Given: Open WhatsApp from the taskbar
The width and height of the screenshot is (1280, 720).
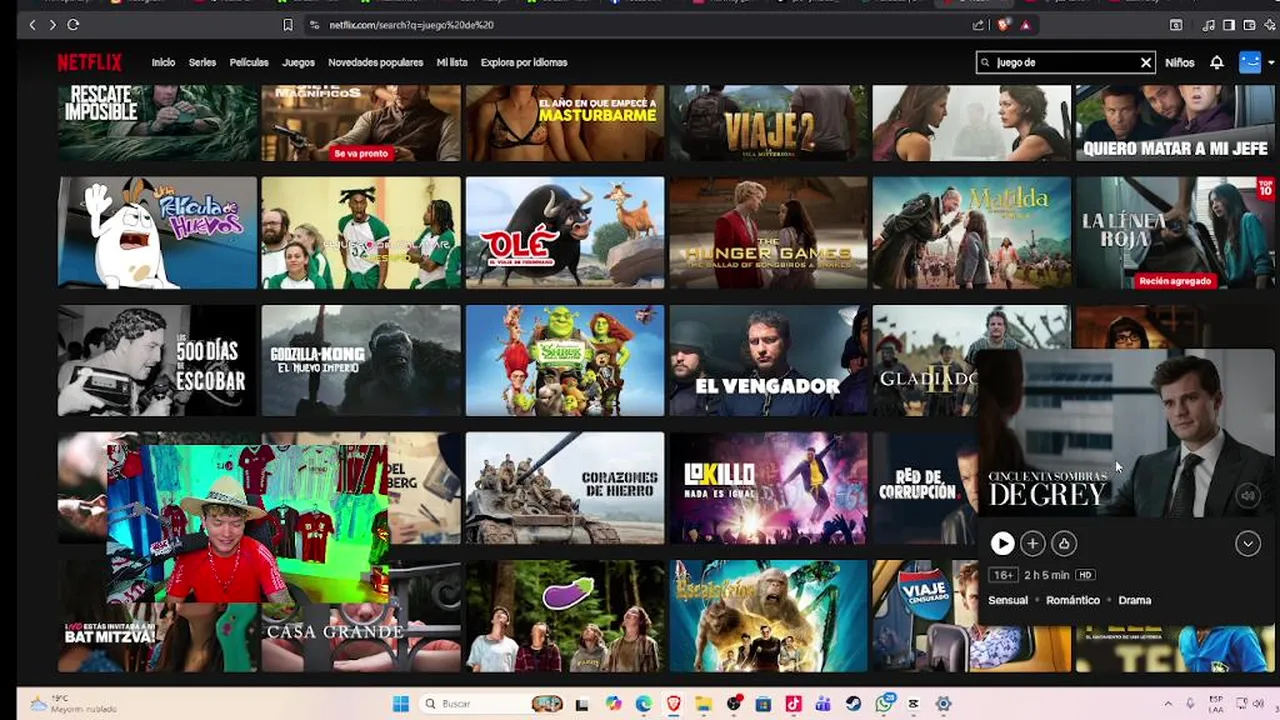Looking at the screenshot, I should pyautogui.click(x=884, y=704).
